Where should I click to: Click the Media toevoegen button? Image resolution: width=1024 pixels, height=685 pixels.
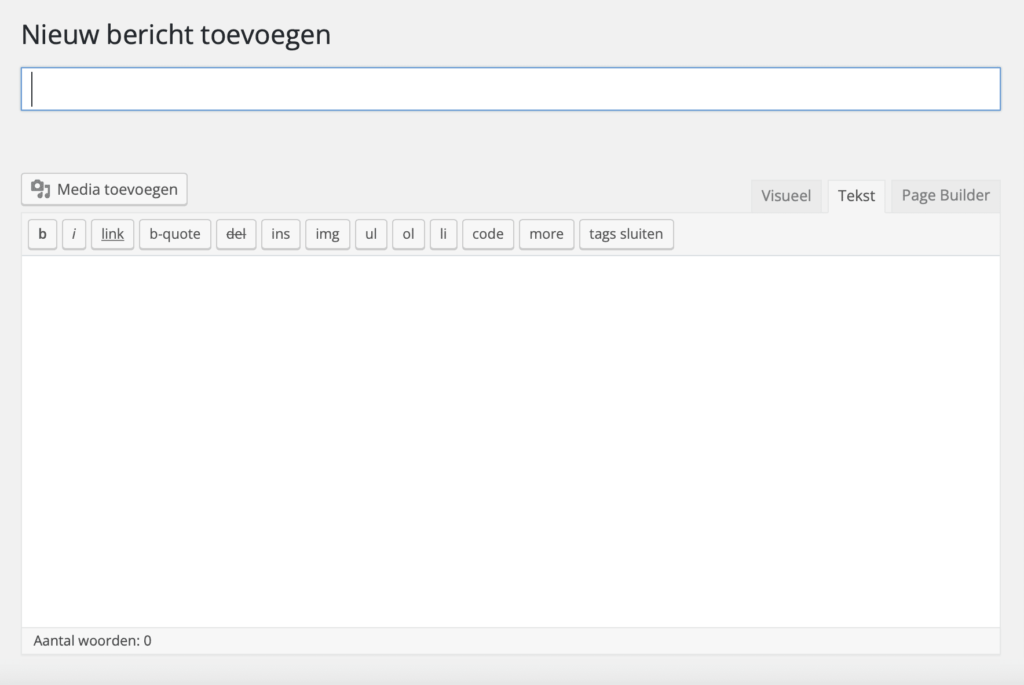(104, 189)
